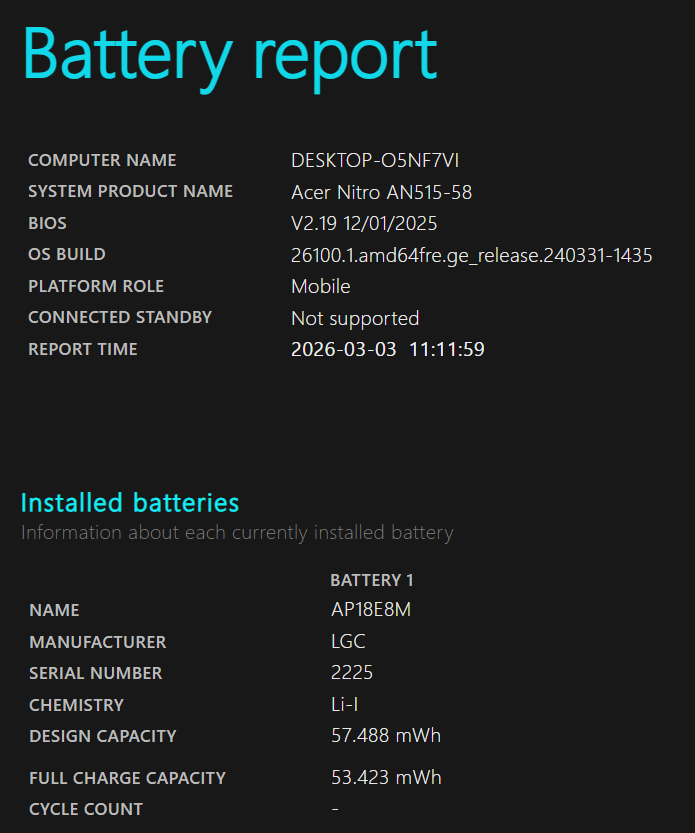Select the Acer Nitro AN515-58 product name
The width and height of the screenshot is (695, 833).
[381, 192]
